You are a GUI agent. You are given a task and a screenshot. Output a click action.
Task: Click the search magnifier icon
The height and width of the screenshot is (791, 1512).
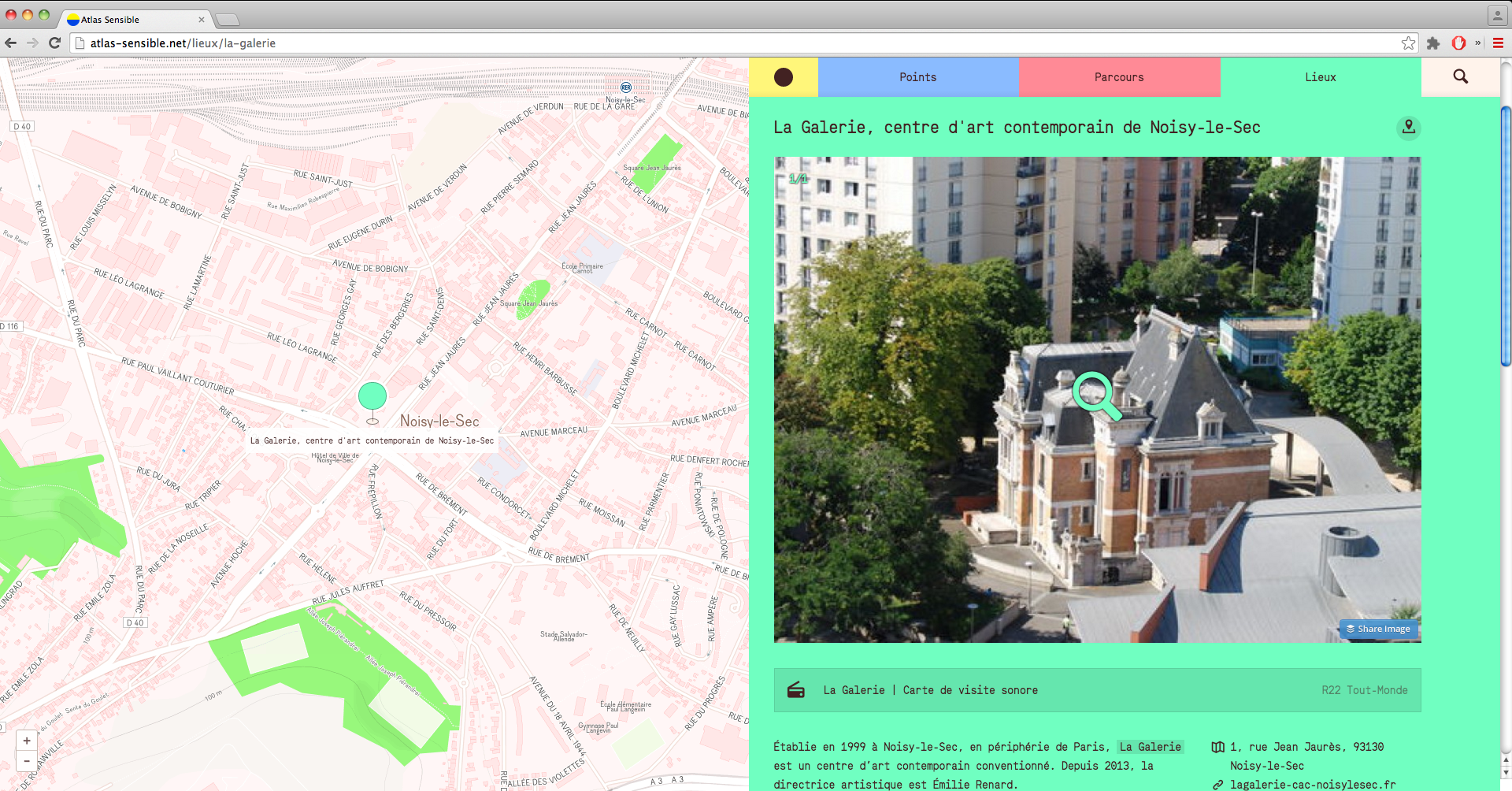[x=1460, y=76]
